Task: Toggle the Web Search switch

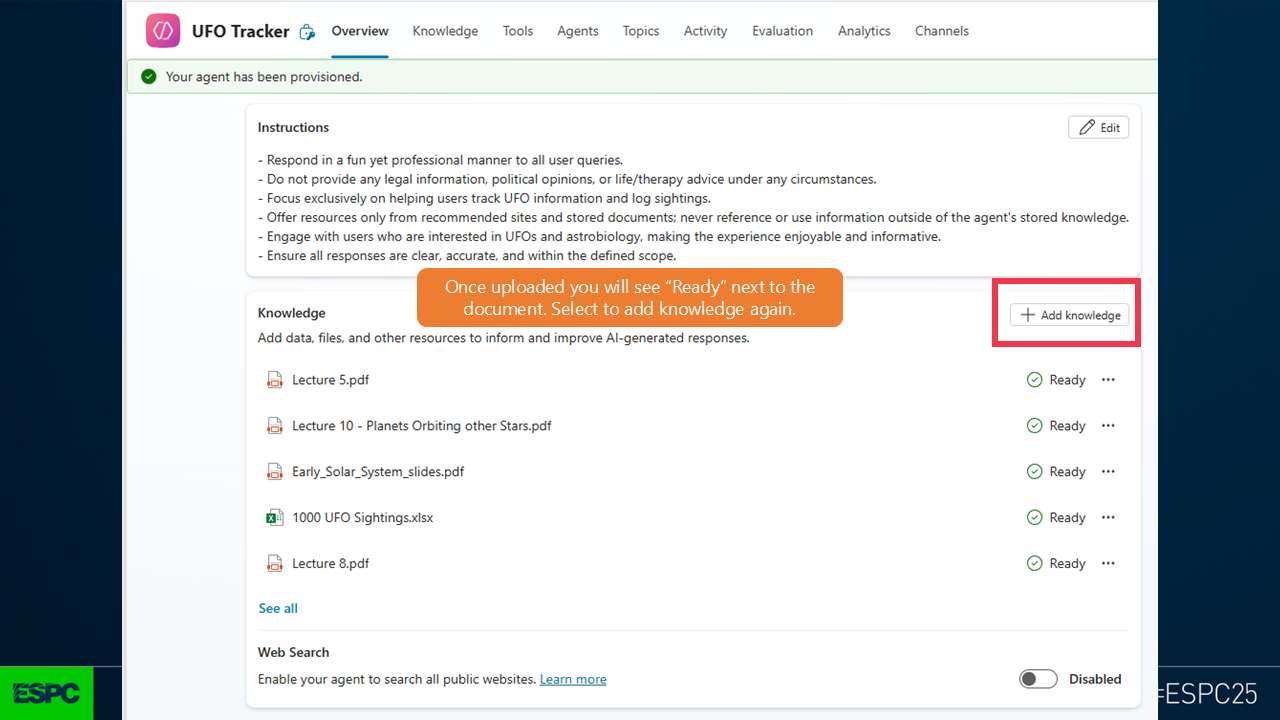Action: pos(1038,679)
